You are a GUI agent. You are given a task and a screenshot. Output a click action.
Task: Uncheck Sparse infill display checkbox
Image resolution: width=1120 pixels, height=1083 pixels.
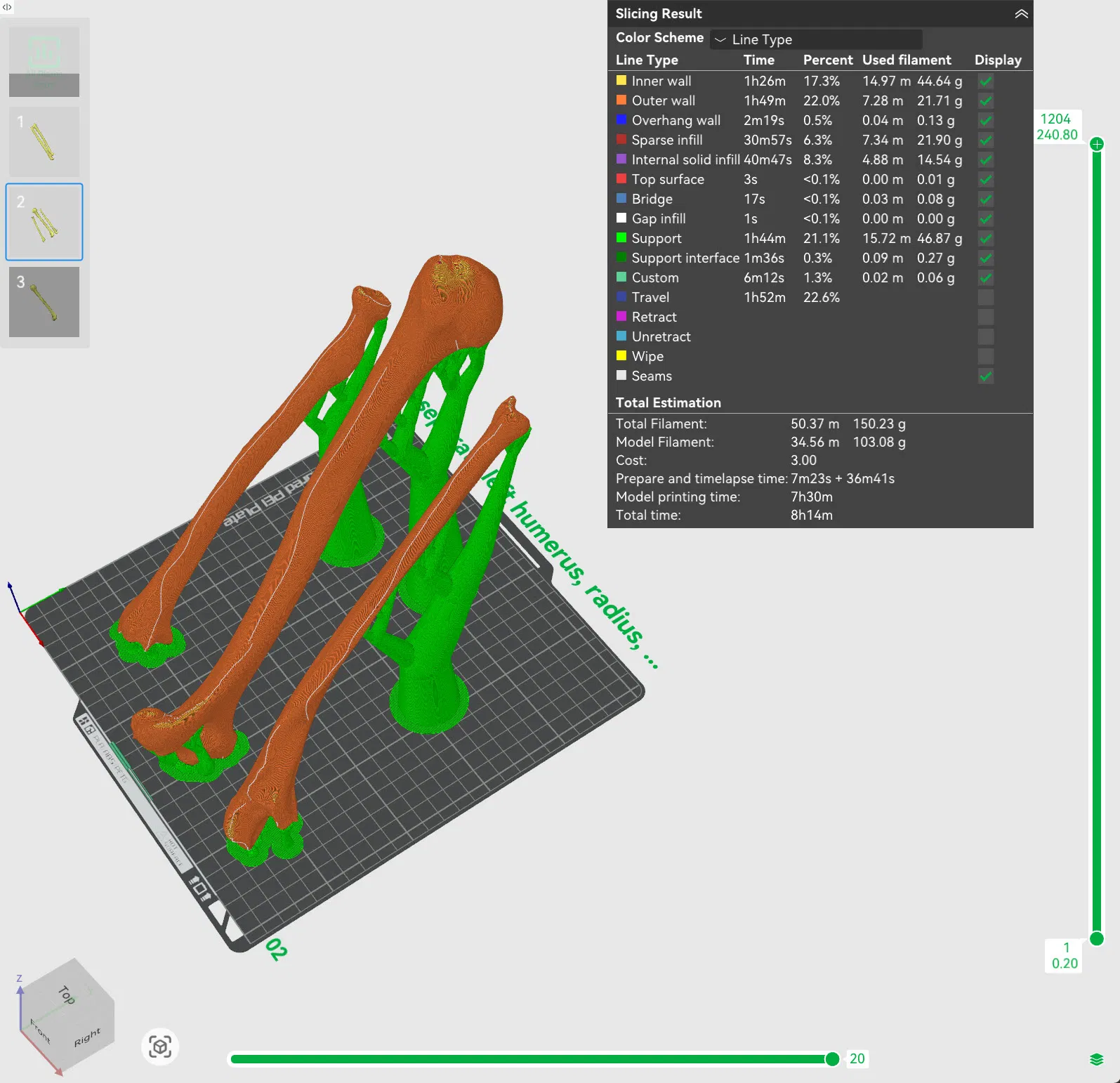(986, 140)
